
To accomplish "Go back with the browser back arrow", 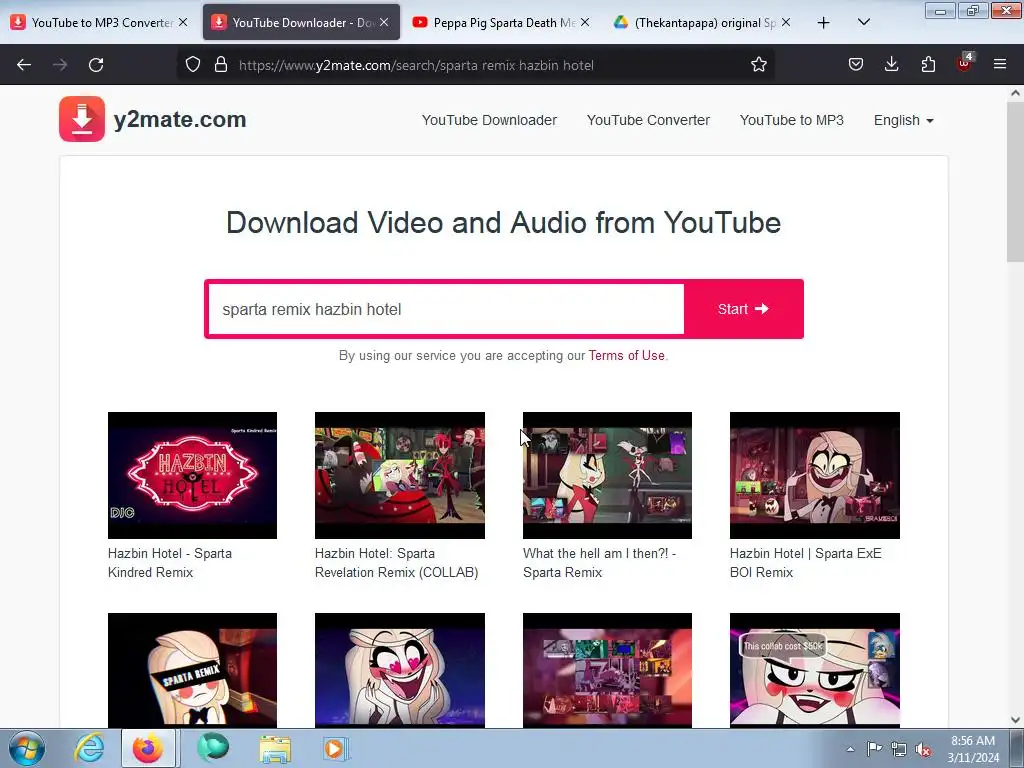I will (x=24, y=65).
